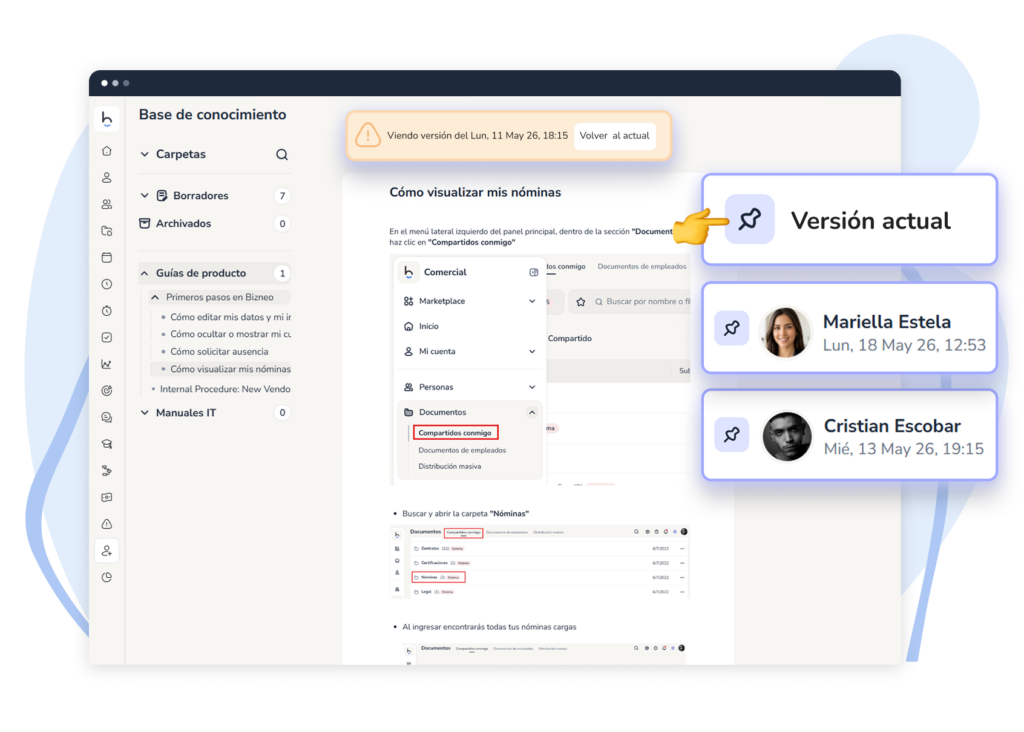
Task: Click the Guías de producto count badge 1
Action: (282, 274)
